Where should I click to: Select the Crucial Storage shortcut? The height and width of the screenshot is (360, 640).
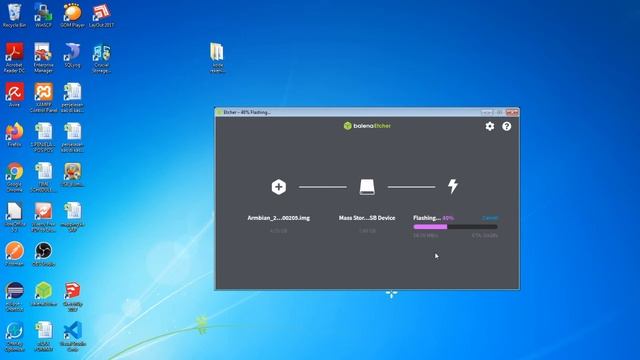point(101,58)
